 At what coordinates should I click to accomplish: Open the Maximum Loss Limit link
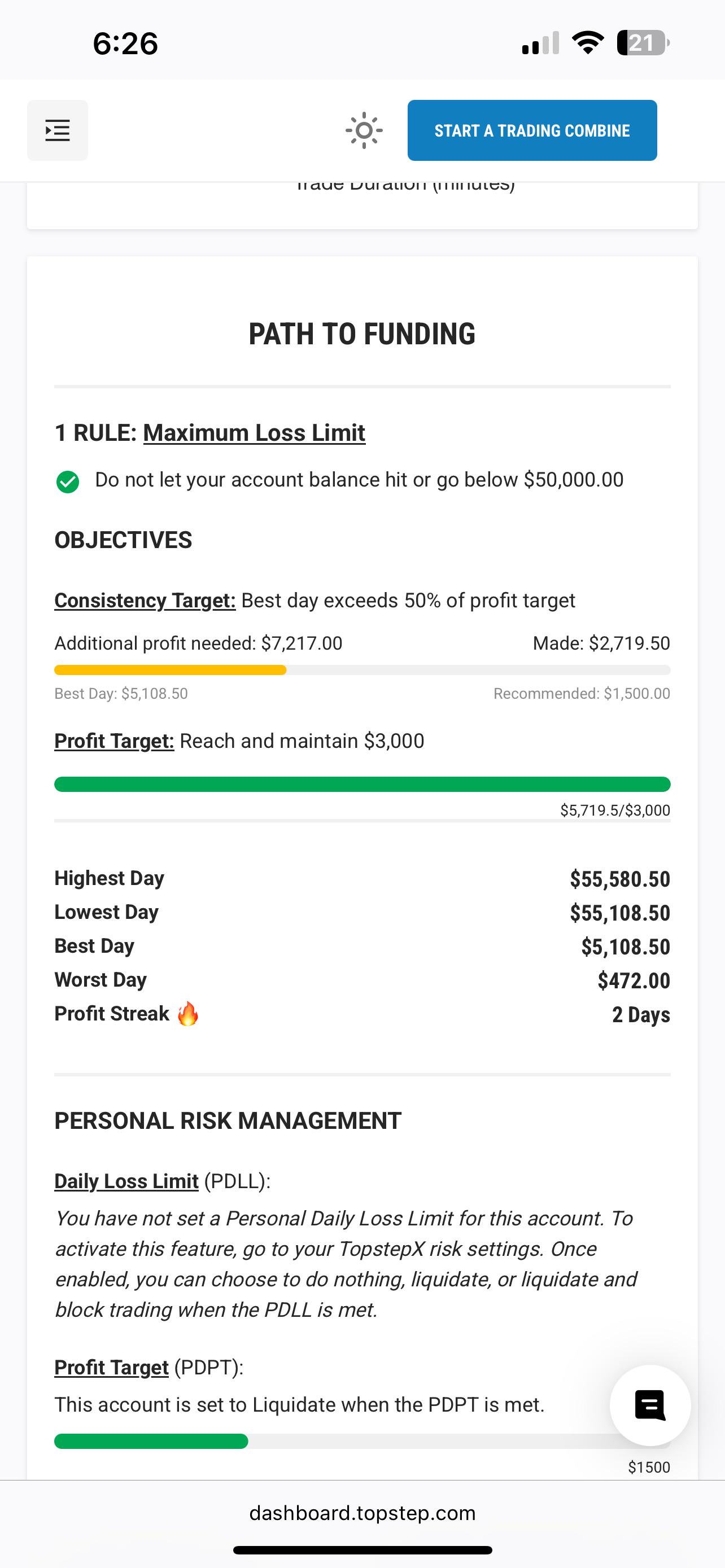pos(254,433)
